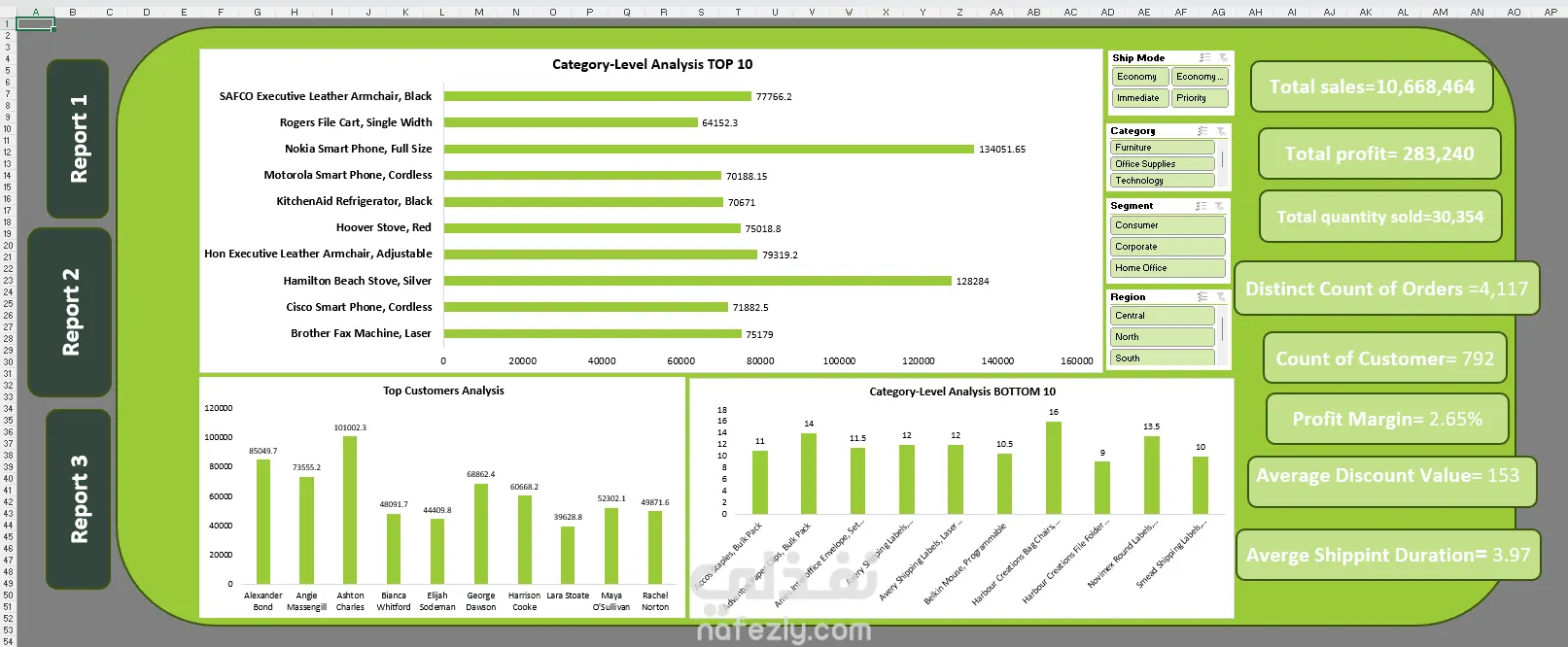Click the Priority ship mode button
Image resolution: width=1568 pixels, height=647 pixels.
point(1199,98)
